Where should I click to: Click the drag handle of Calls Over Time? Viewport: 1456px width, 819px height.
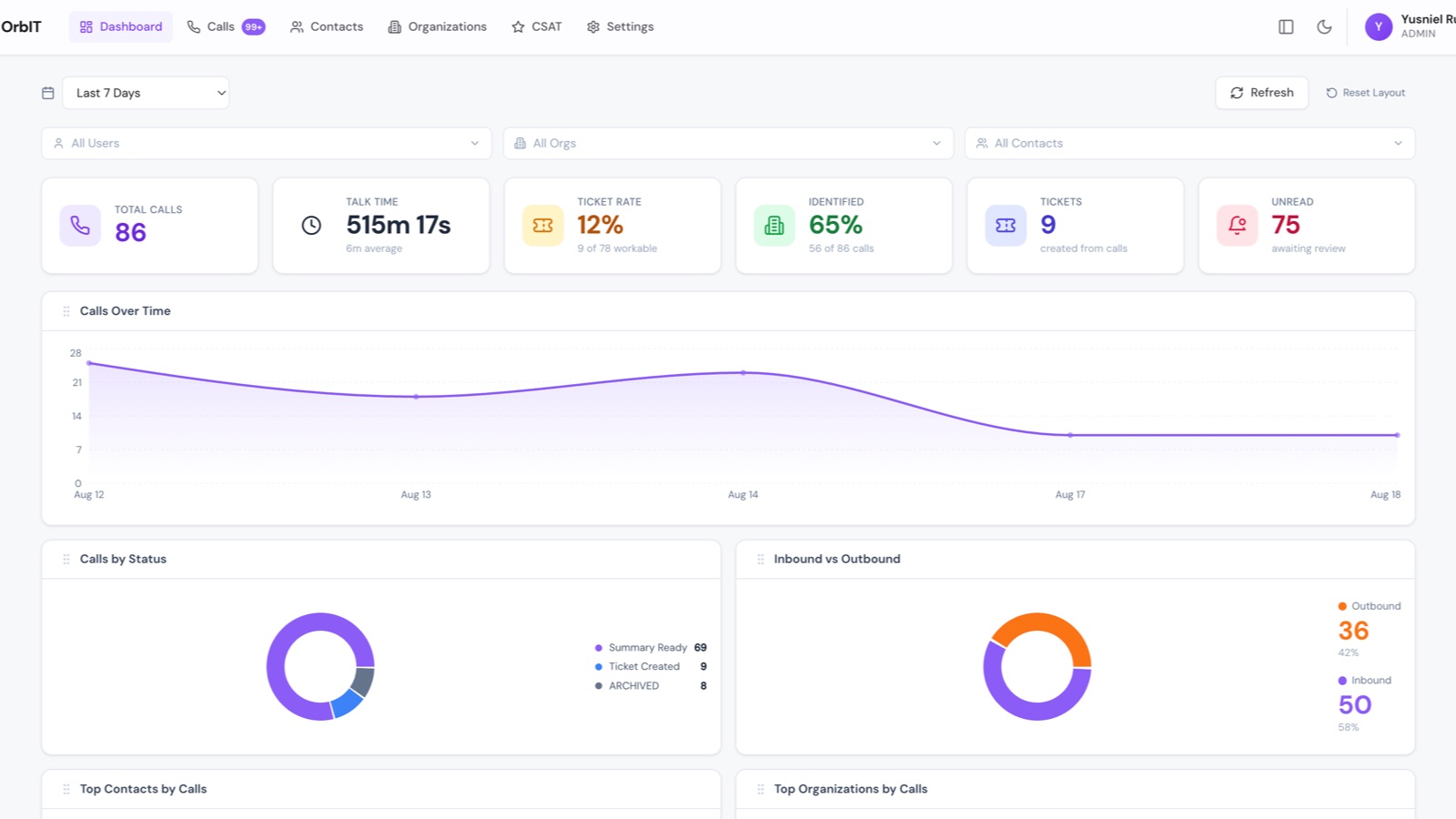pos(66,311)
